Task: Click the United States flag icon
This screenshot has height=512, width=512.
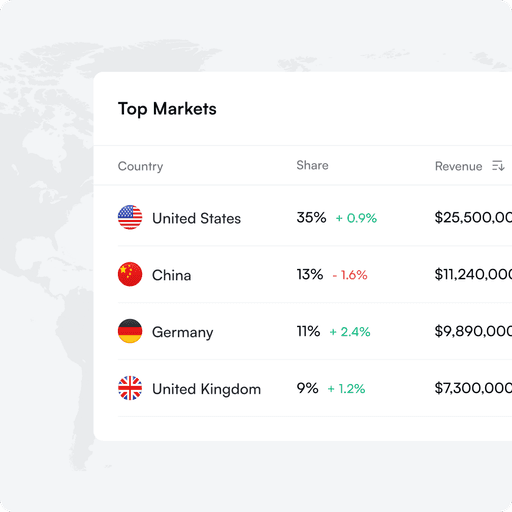Action: coord(130,217)
